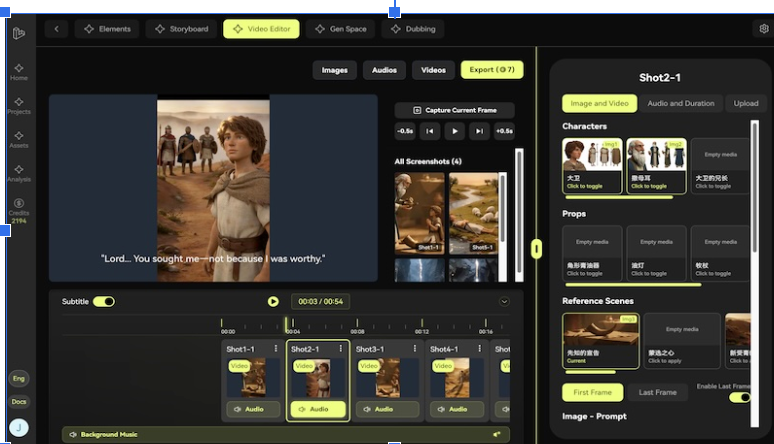
Task: Step back 0.5s in the preview
Action: [x=405, y=131]
